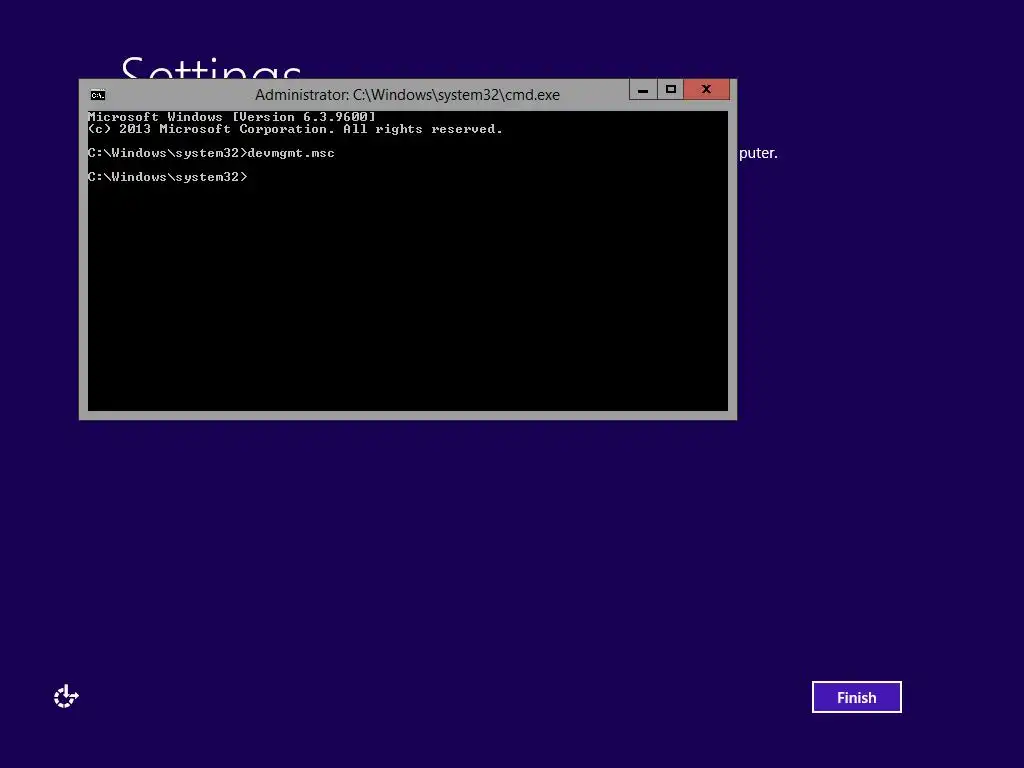Close the Administrator cmd.exe window
The height and width of the screenshot is (768, 1024).
coord(706,90)
